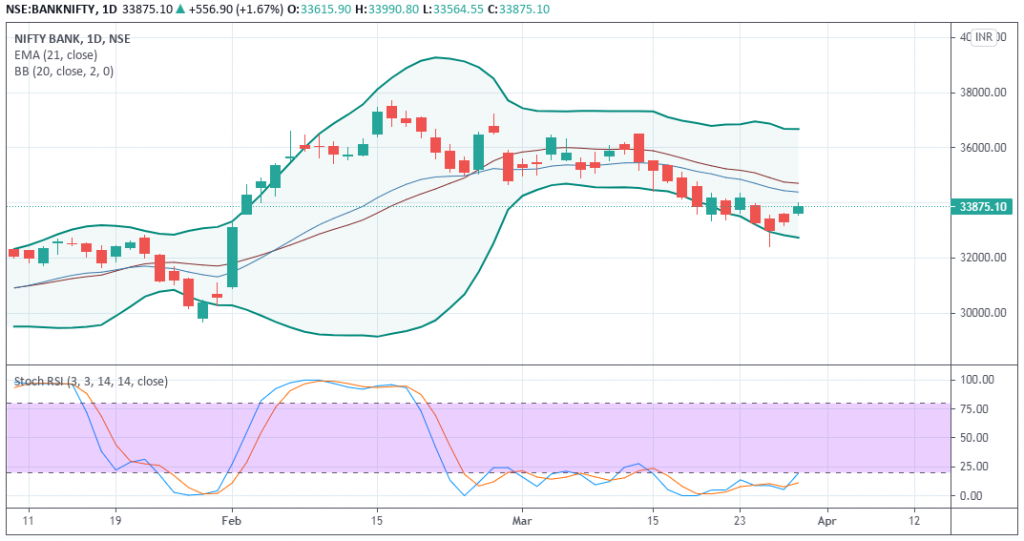Image resolution: width=1024 pixels, height=541 pixels.
Task: Select the Feb label on the time axis
Action: tap(232, 521)
